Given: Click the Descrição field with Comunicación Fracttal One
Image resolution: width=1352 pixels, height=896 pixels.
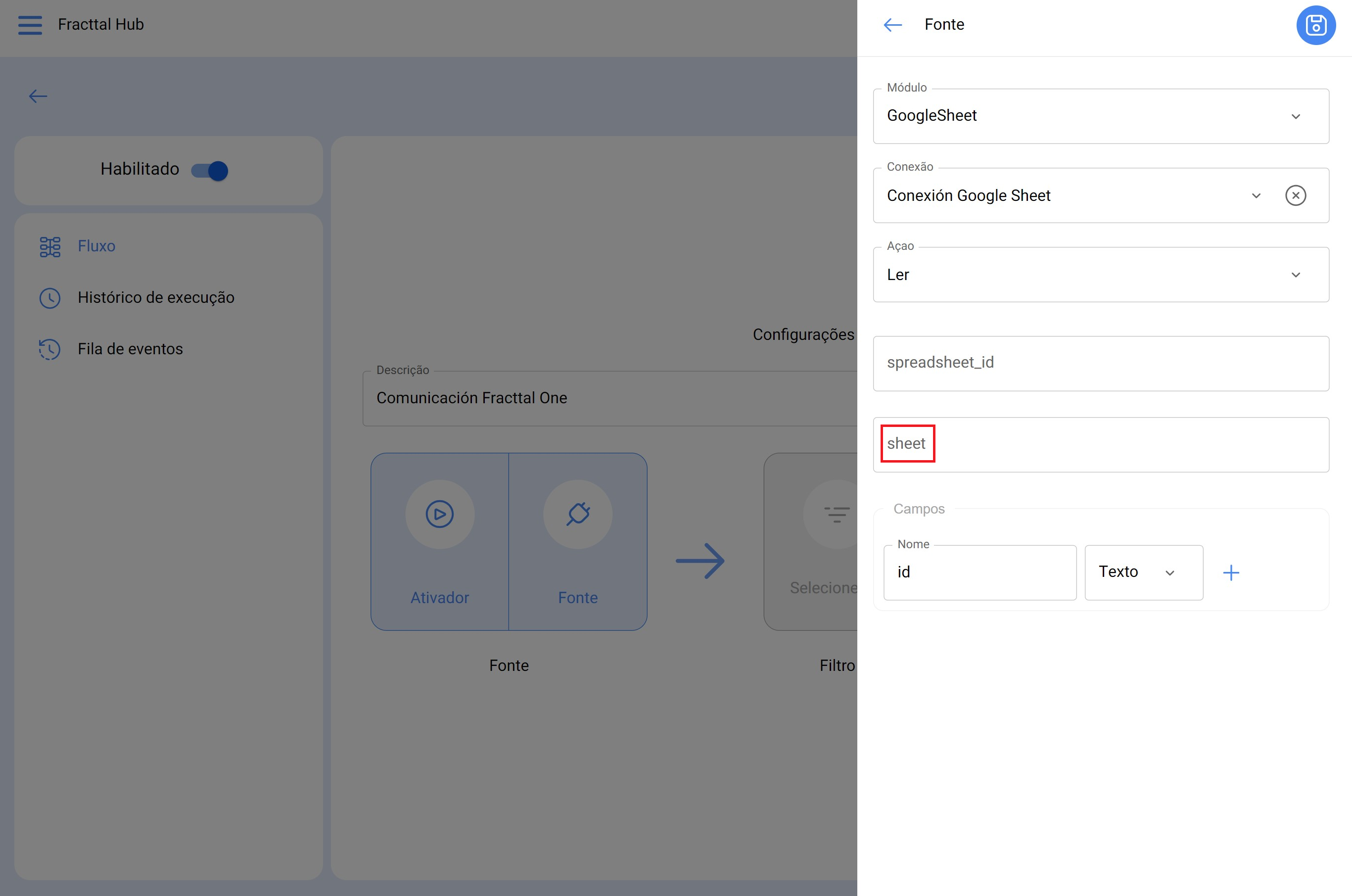Looking at the screenshot, I should (x=609, y=398).
